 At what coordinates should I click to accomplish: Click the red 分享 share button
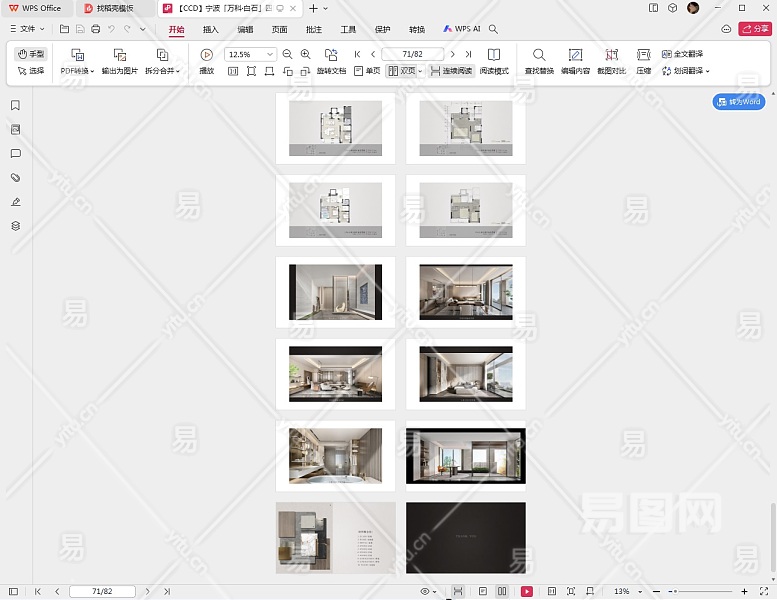[755, 29]
